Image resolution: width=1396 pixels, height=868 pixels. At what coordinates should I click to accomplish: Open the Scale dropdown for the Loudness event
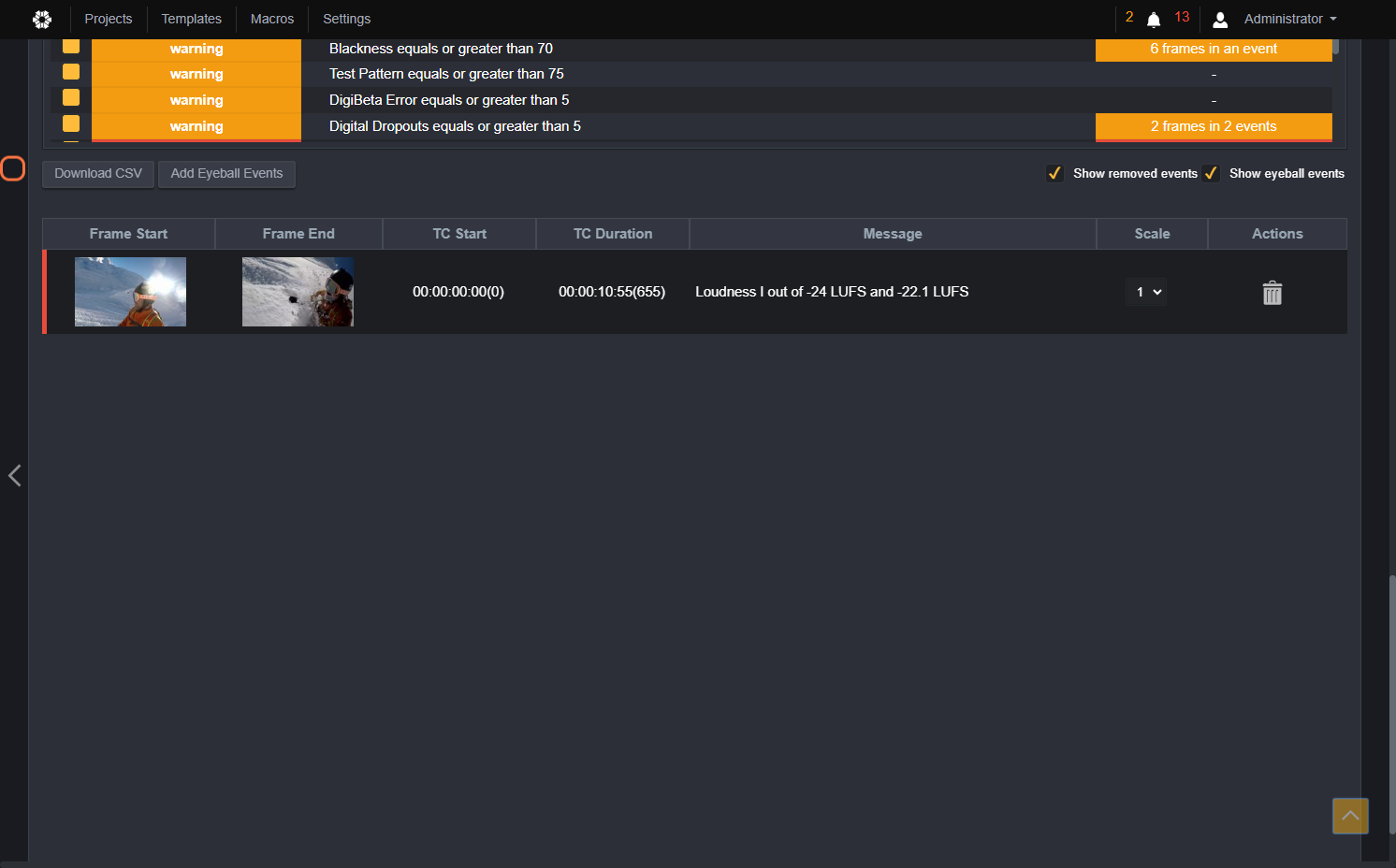(1148, 292)
